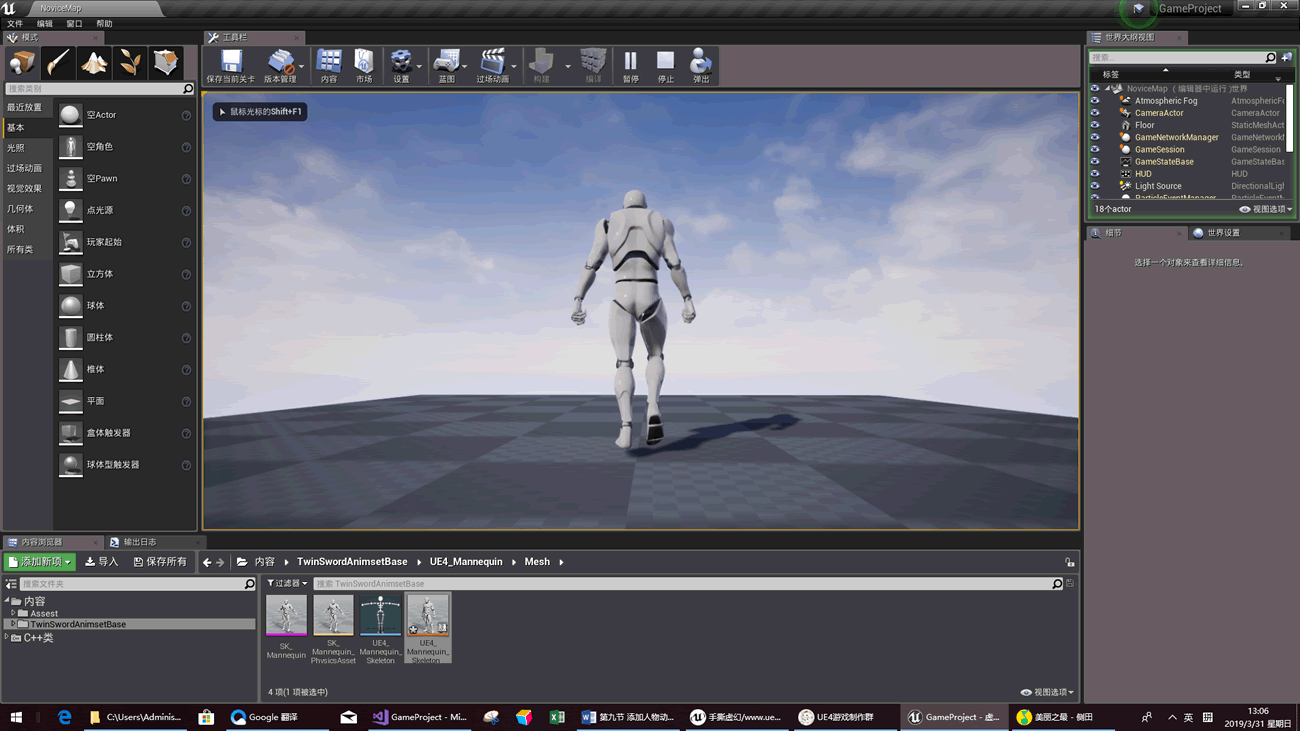Select the Paint brush mode icon
Screen dimensions: 1300x731
58,63
